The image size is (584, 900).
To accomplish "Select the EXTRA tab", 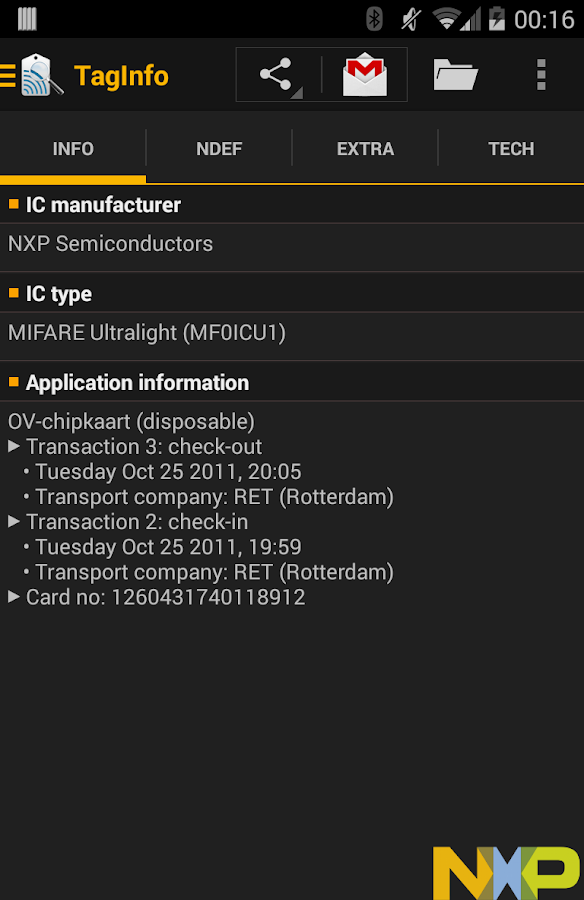I will (365, 148).
